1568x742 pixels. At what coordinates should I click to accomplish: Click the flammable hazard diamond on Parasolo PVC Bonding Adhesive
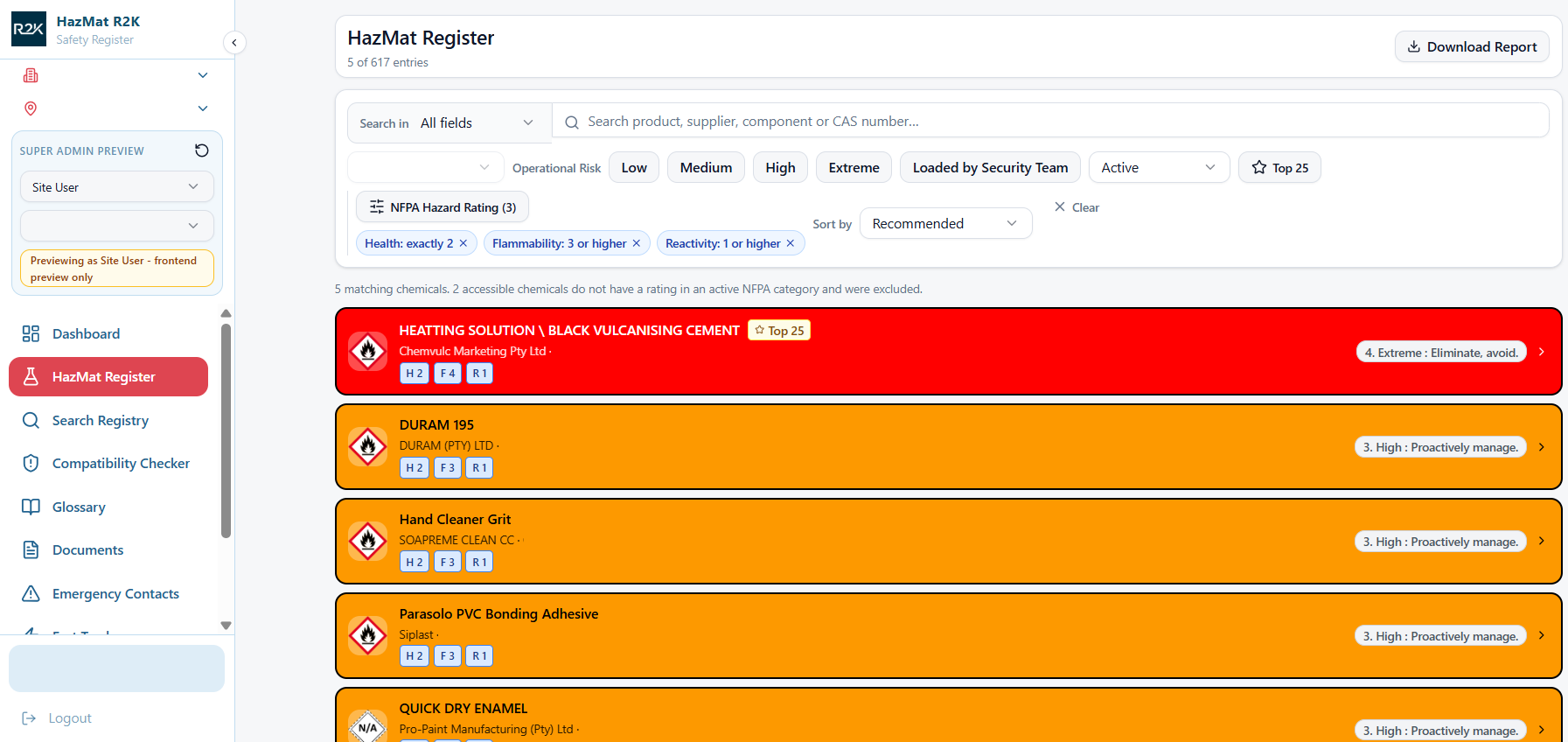tap(368, 635)
